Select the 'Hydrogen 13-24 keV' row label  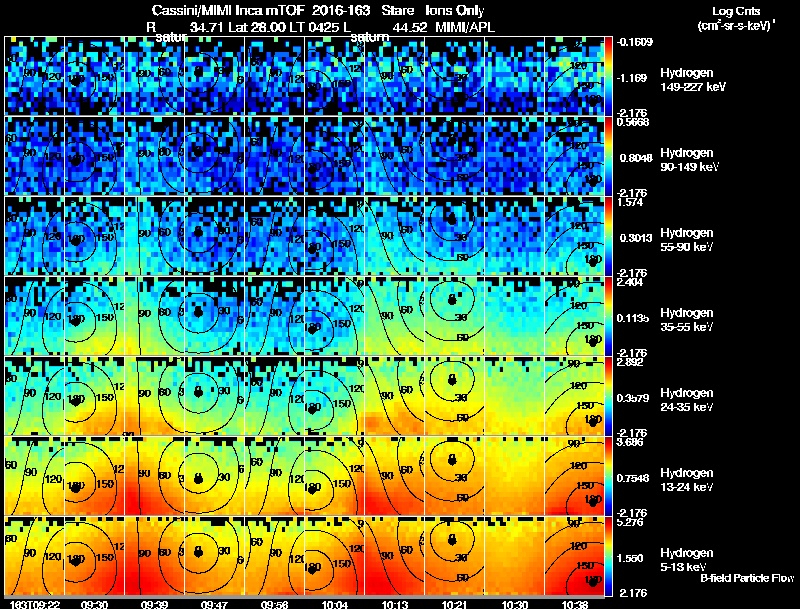tap(687, 480)
